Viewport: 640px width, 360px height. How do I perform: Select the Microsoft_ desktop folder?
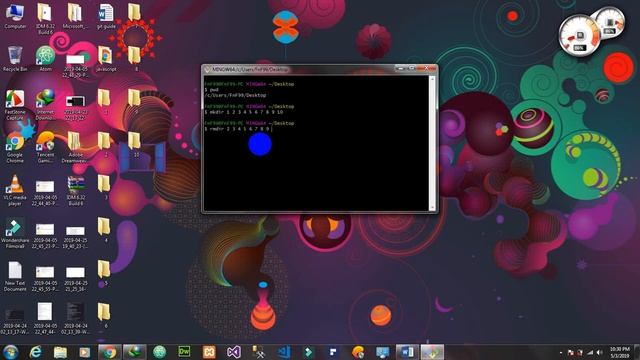(75, 16)
